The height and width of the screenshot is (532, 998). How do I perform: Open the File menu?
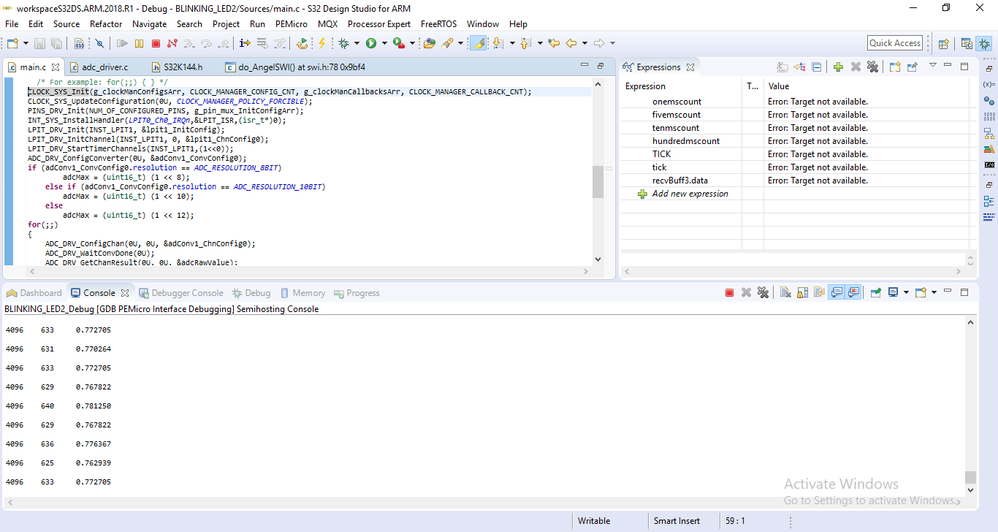[x=11, y=24]
